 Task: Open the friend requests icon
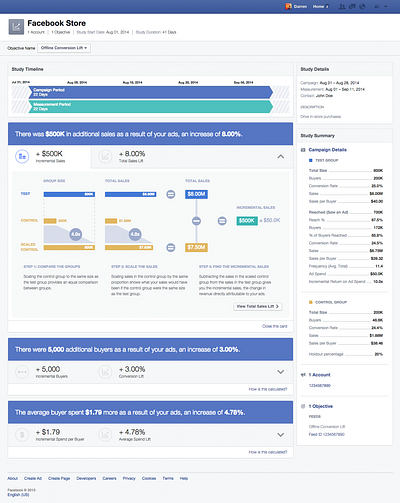pyautogui.click(x=342, y=6)
